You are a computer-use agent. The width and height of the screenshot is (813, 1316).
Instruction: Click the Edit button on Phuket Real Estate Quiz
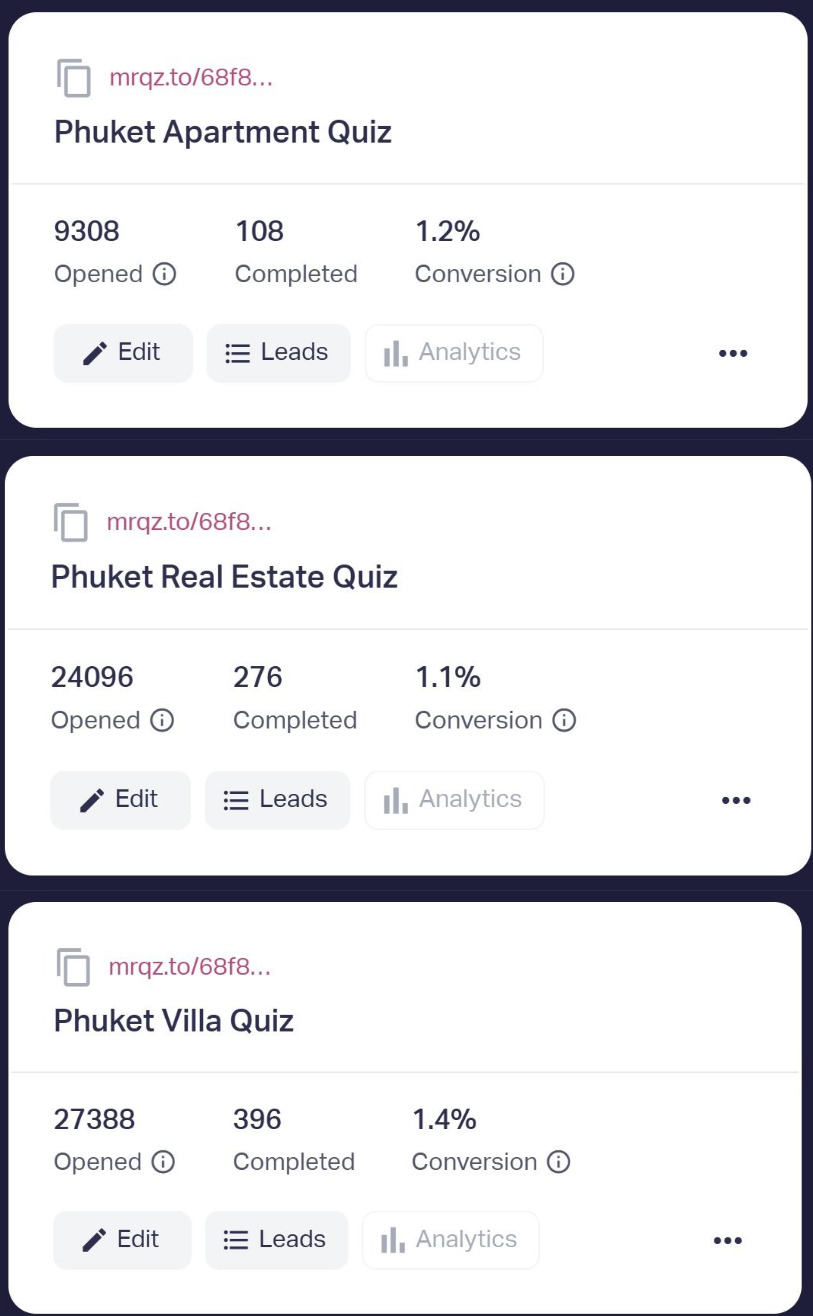point(120,799)
